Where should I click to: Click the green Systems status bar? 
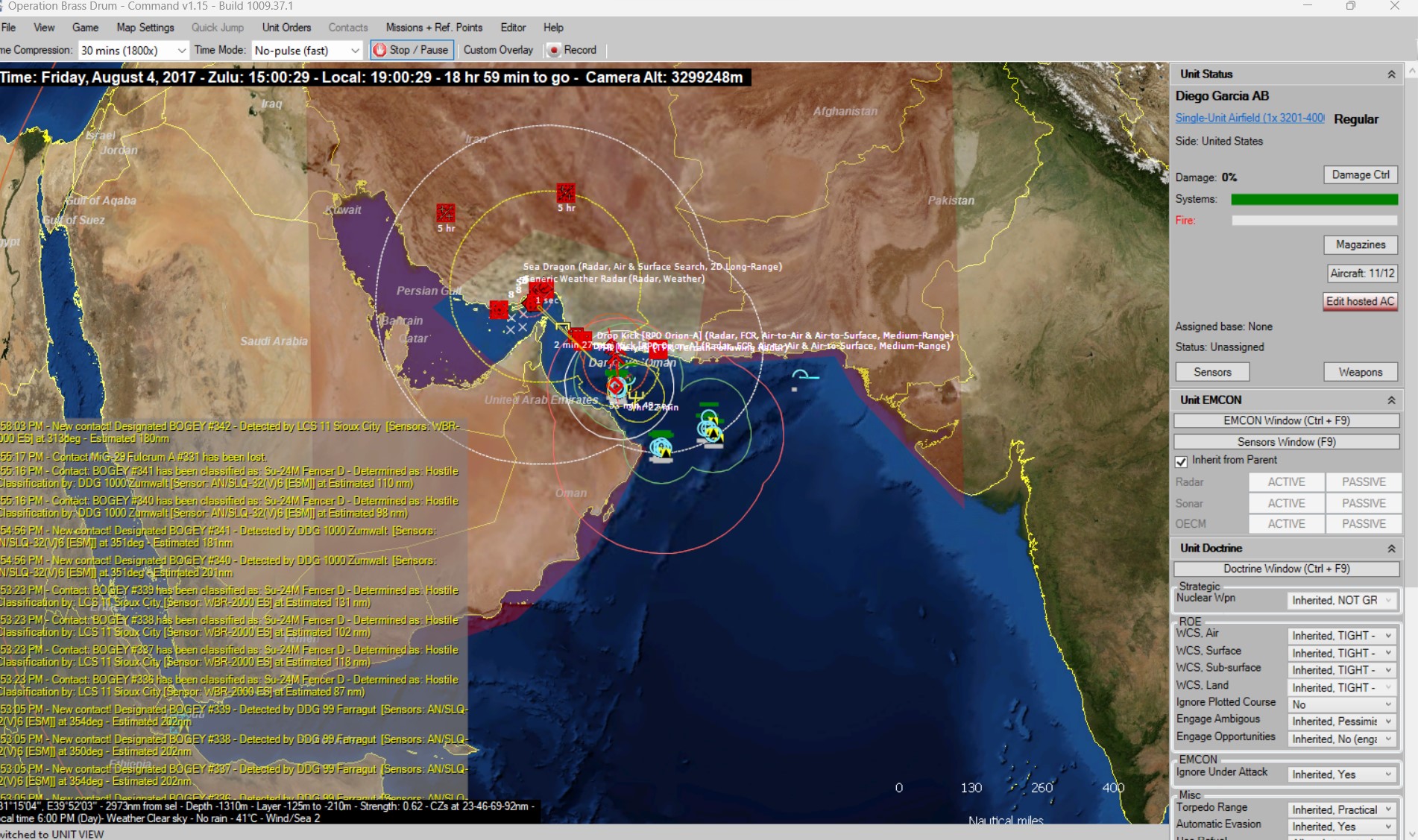[x=1314, y=199]
